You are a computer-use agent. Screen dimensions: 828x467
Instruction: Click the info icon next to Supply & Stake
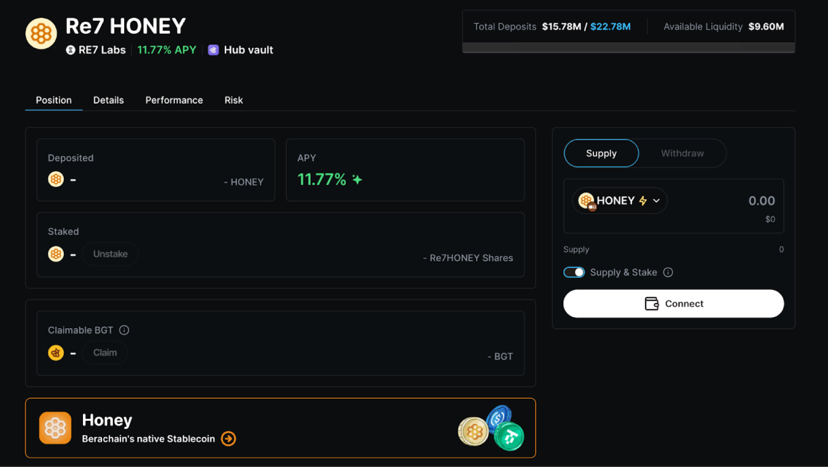point(668,272)
